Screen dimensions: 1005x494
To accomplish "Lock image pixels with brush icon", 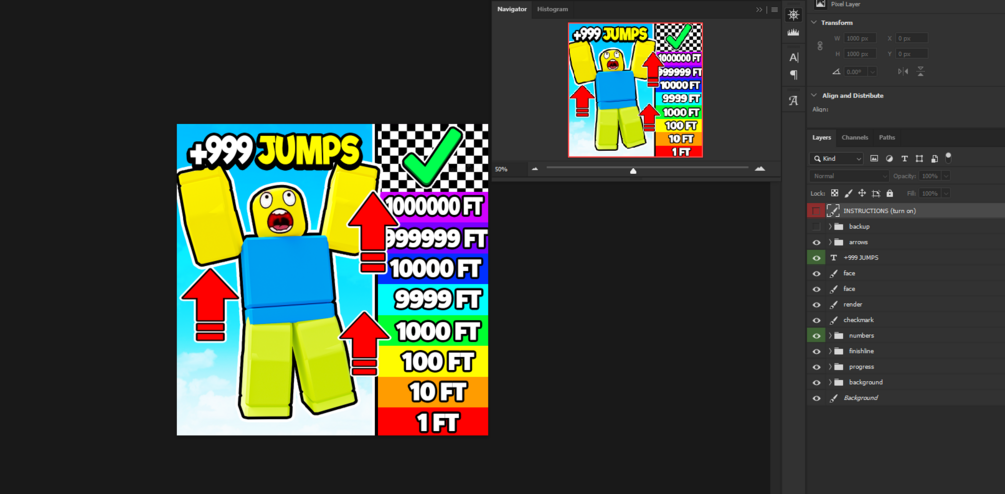I will [x=849, y=193].
